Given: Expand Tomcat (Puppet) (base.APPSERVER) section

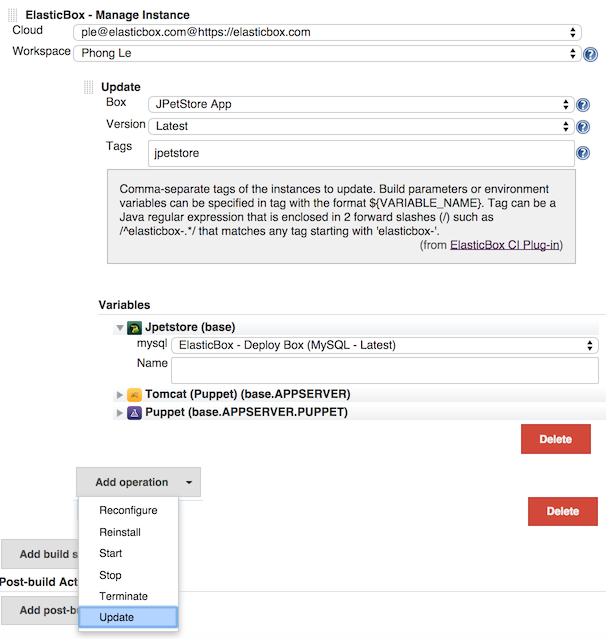Looking at the screenshot, I should click(x=119, y=394).
